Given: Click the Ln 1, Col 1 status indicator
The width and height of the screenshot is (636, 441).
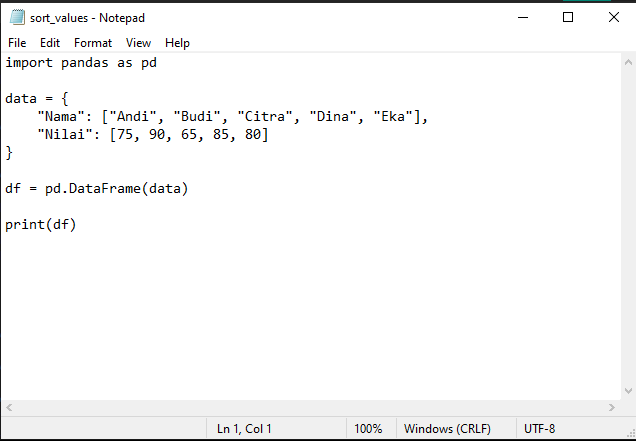Looking at the screenshot, I should [244, 429].
